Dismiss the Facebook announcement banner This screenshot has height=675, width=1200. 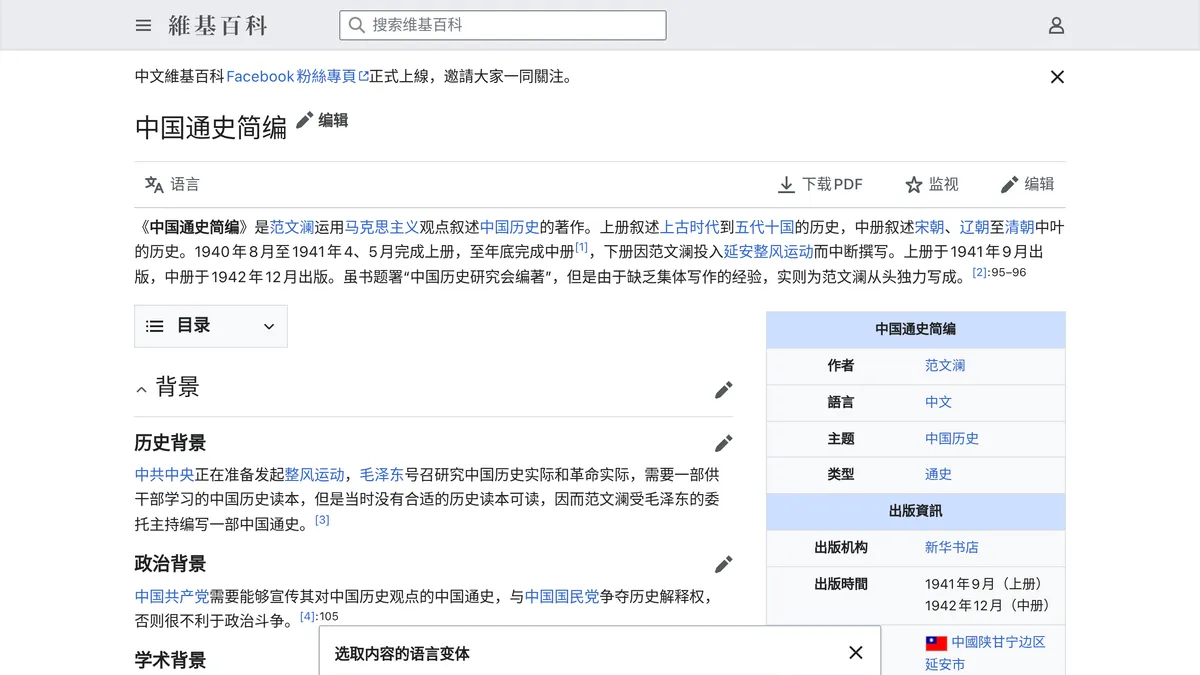(1057, 77)
